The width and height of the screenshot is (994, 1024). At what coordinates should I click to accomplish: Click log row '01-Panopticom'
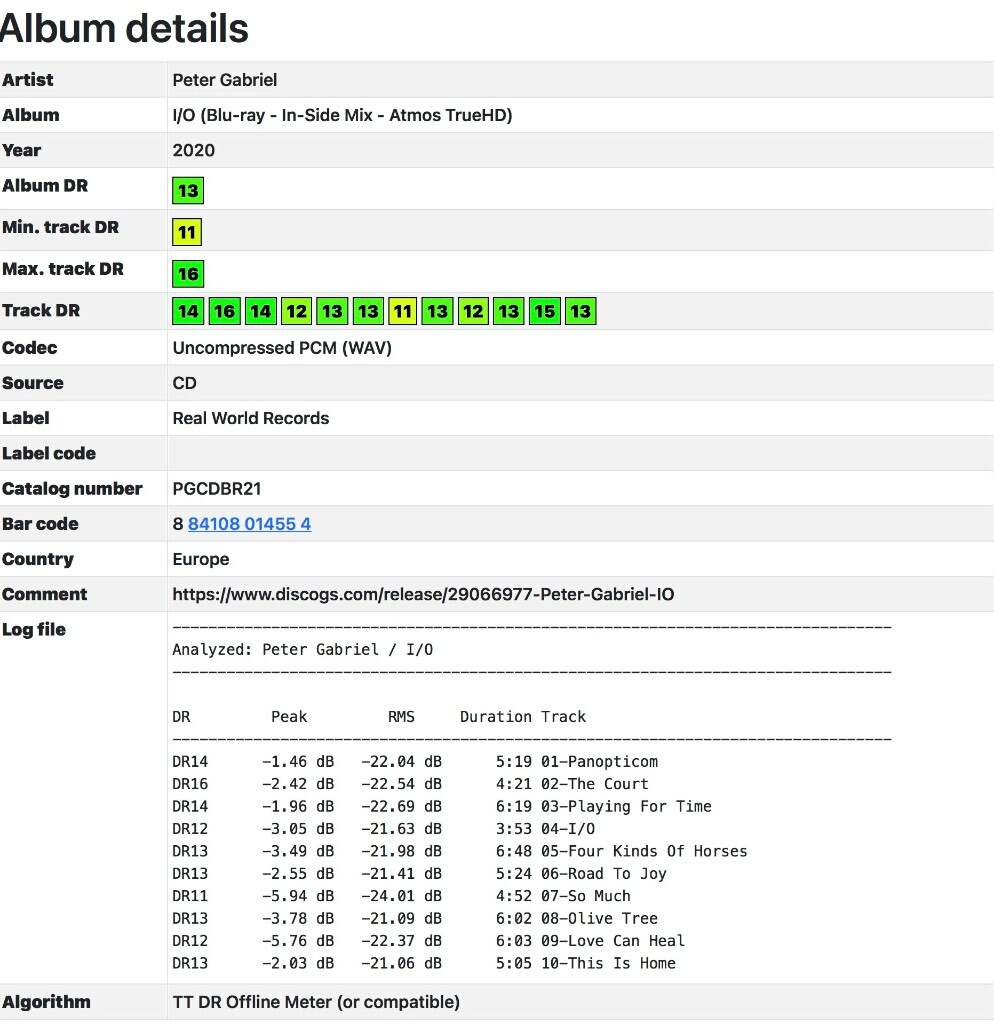coord(415,761)
